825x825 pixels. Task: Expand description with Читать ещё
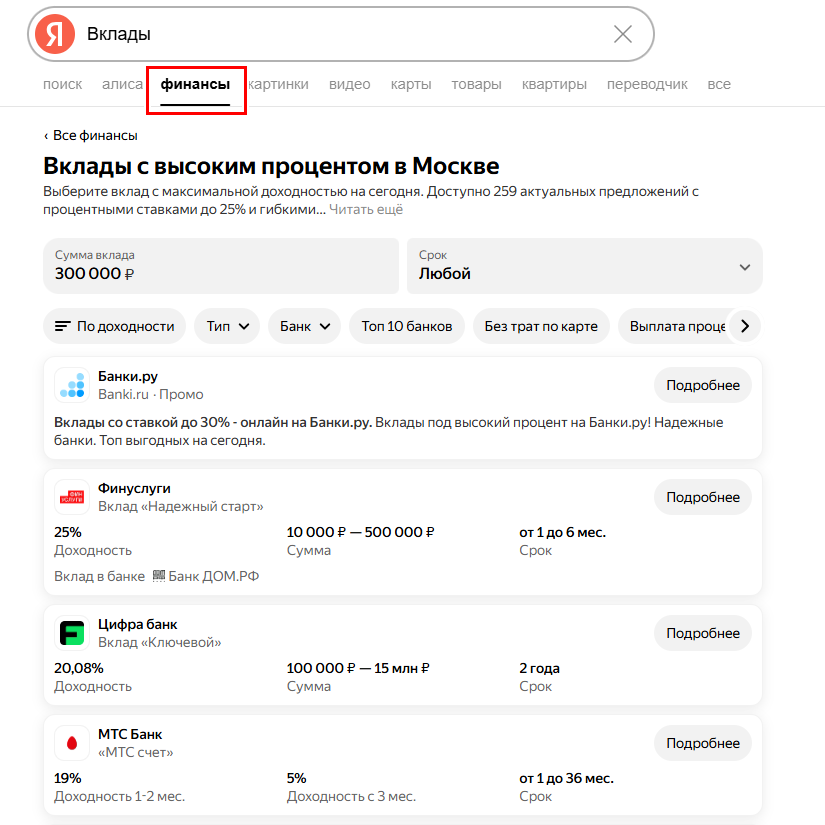pos(366,209)
